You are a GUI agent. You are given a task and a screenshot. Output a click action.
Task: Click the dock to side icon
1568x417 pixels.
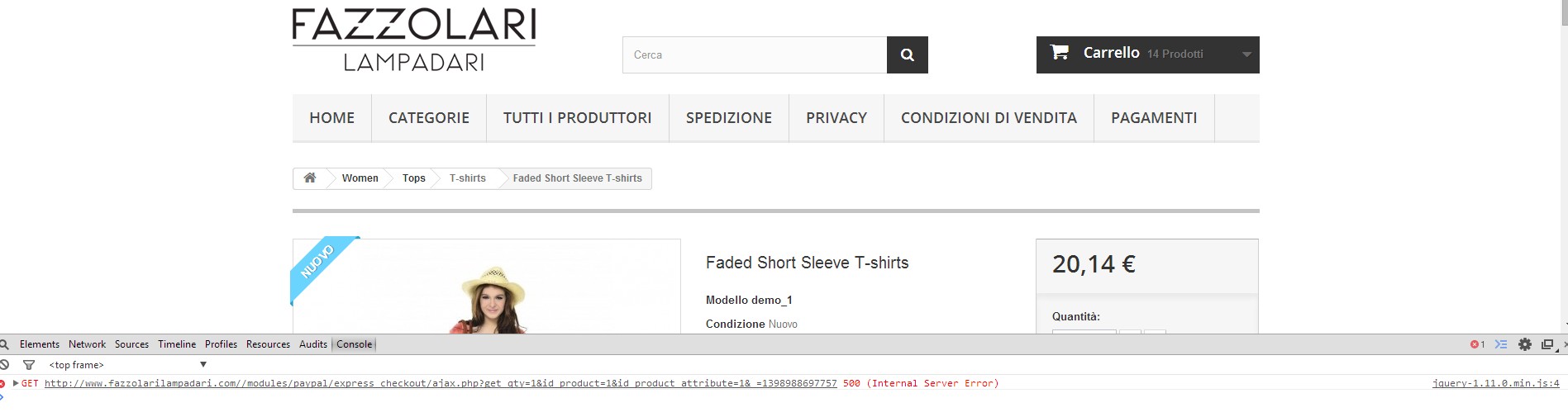pos(1547,344)
